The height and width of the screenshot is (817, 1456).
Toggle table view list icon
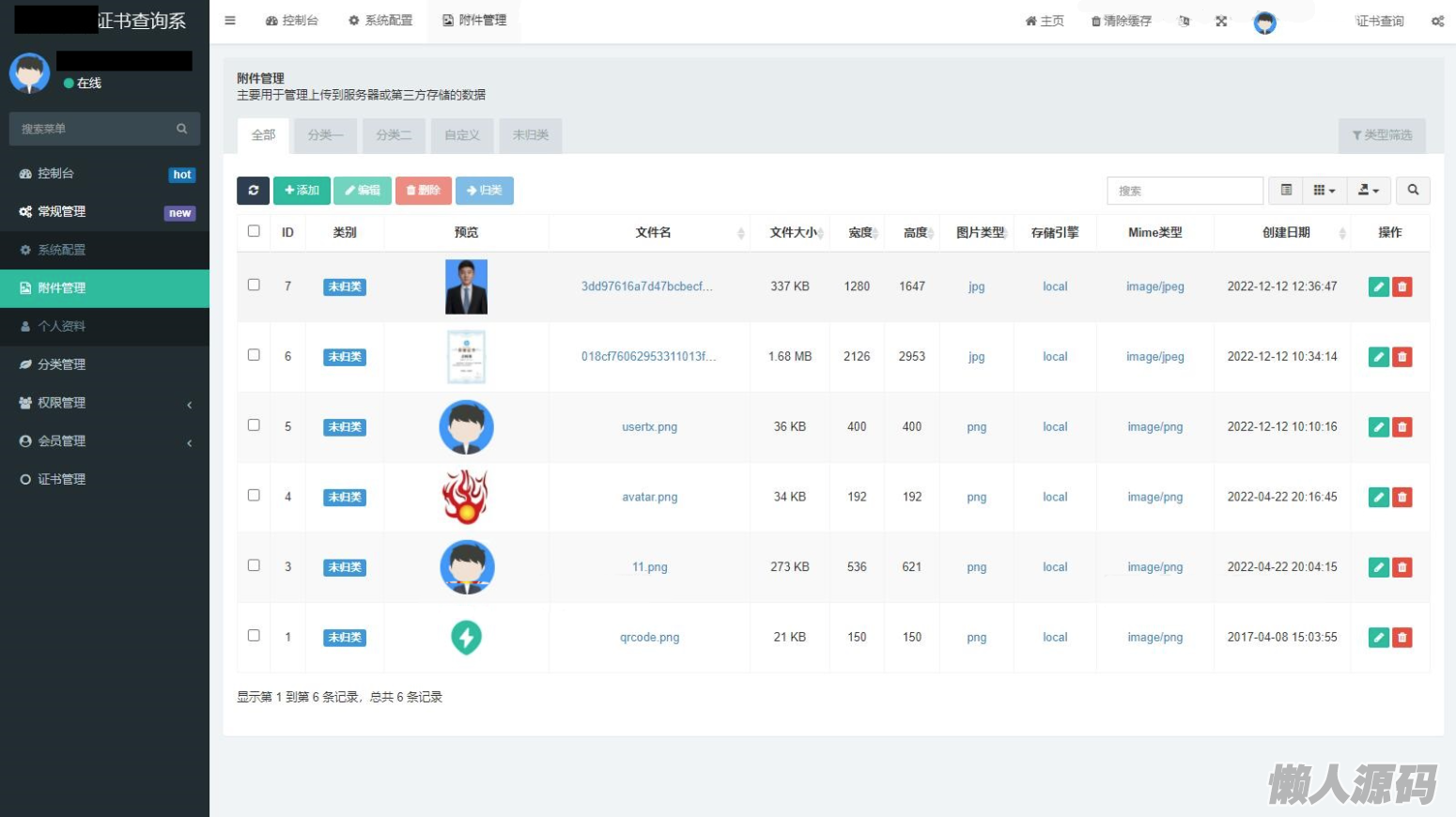1286,191
